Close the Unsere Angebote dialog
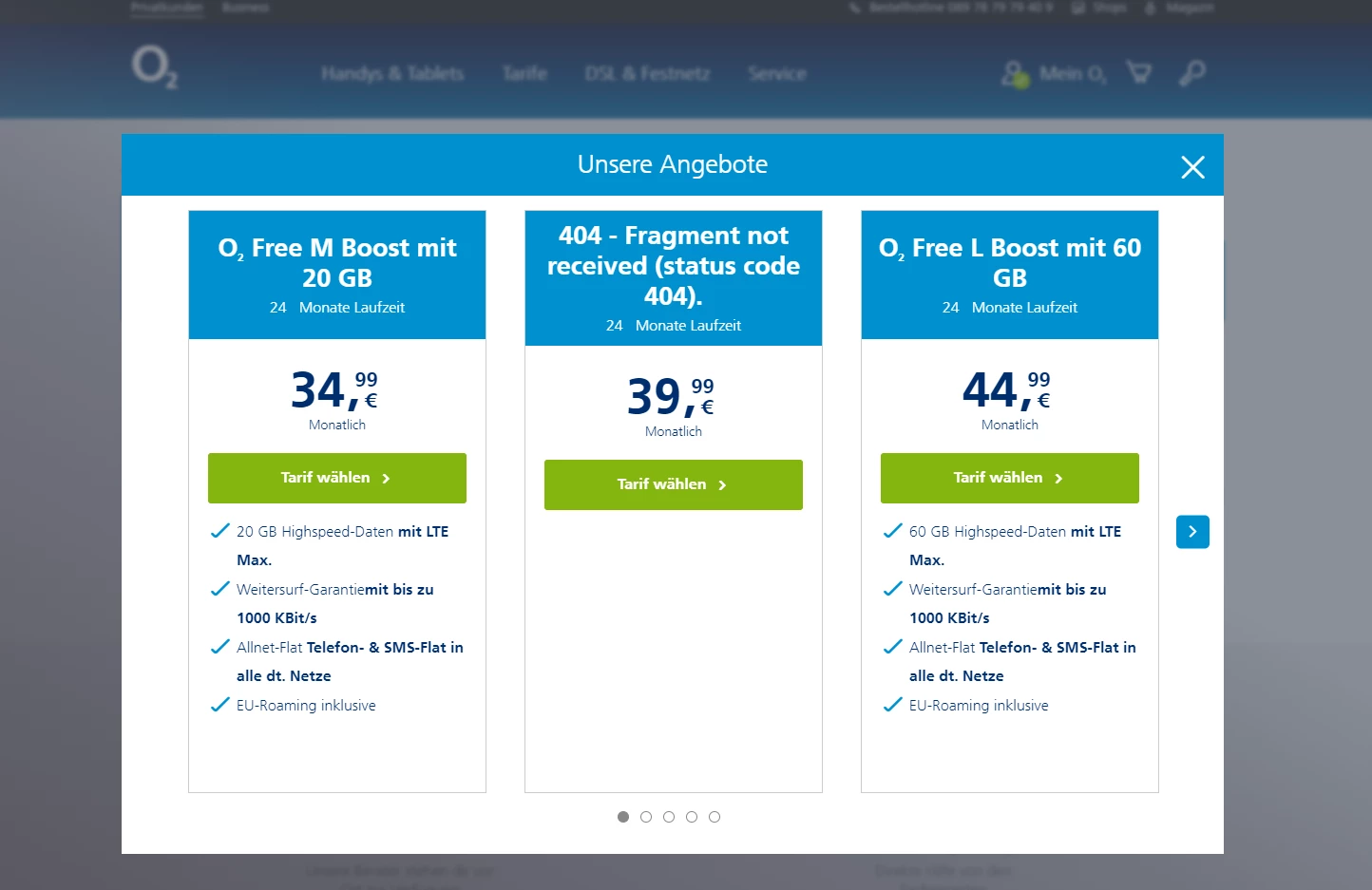 pyautogui.click(x=1192, y=167)
